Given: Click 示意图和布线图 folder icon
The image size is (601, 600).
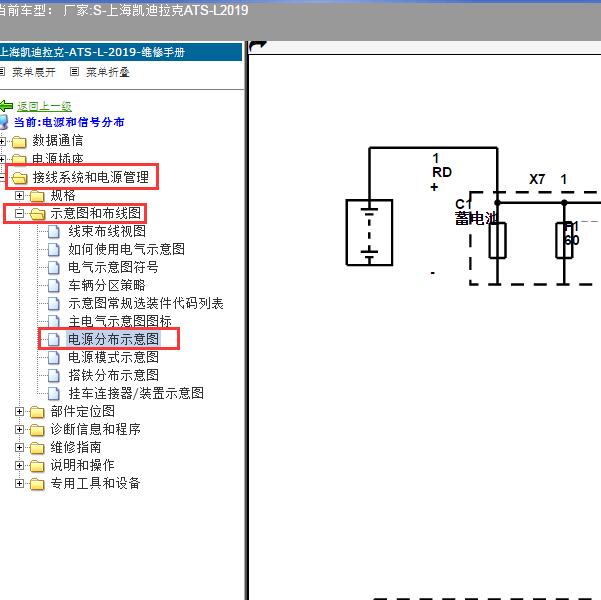Looking at the screenshot, I should tap(37, 214).
